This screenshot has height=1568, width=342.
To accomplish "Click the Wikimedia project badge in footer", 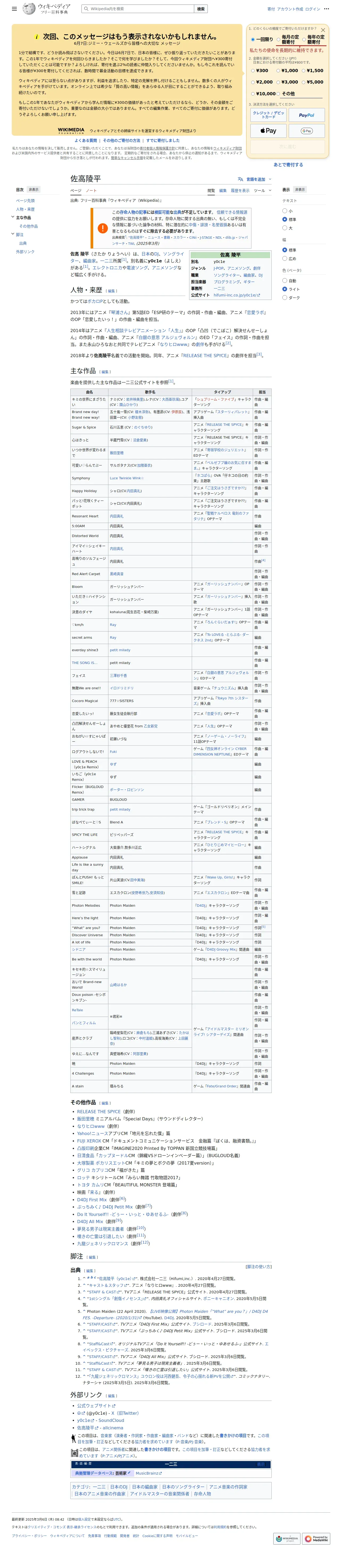I will point(287,1539).
